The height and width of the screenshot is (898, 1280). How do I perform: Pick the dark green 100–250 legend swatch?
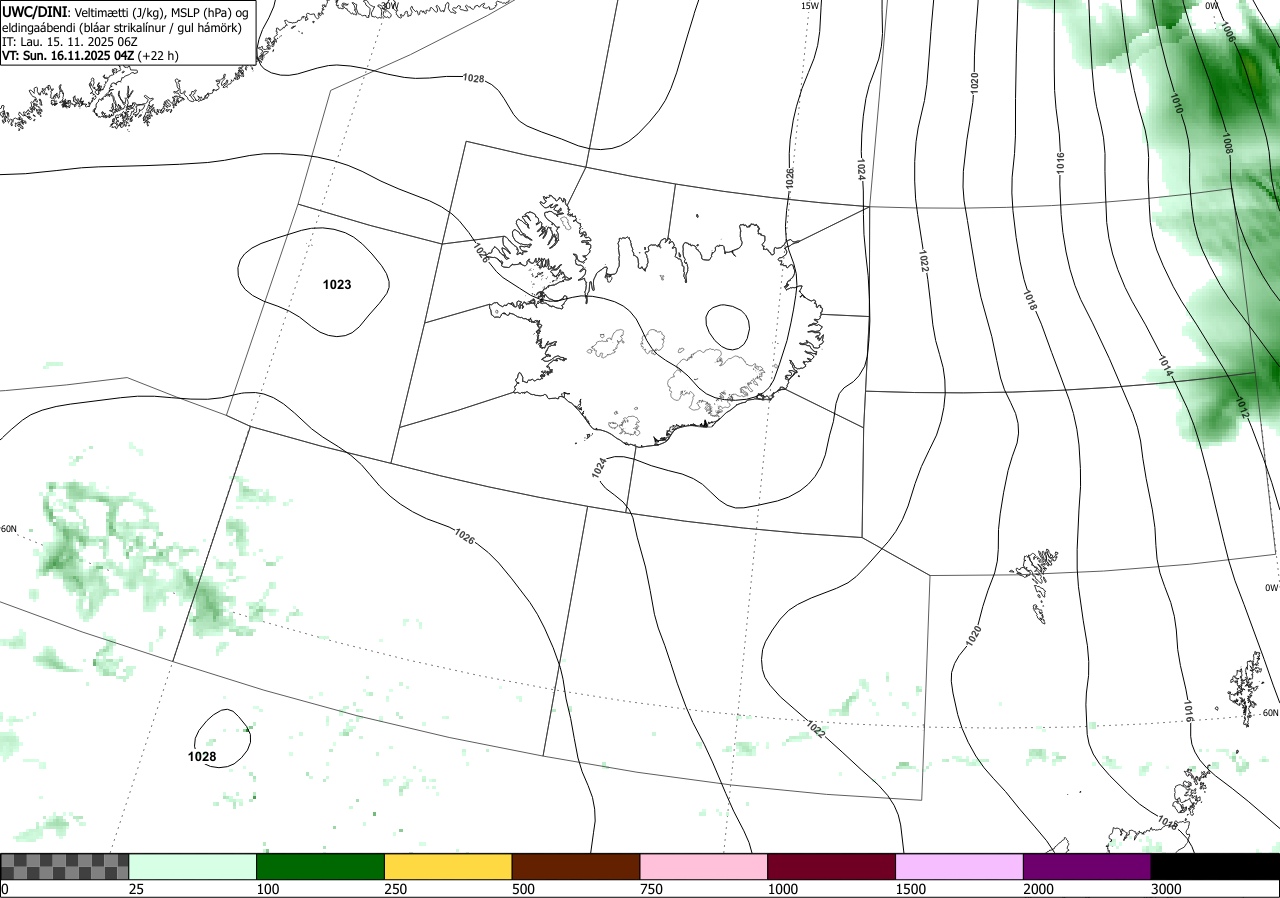tap(321, 866)
